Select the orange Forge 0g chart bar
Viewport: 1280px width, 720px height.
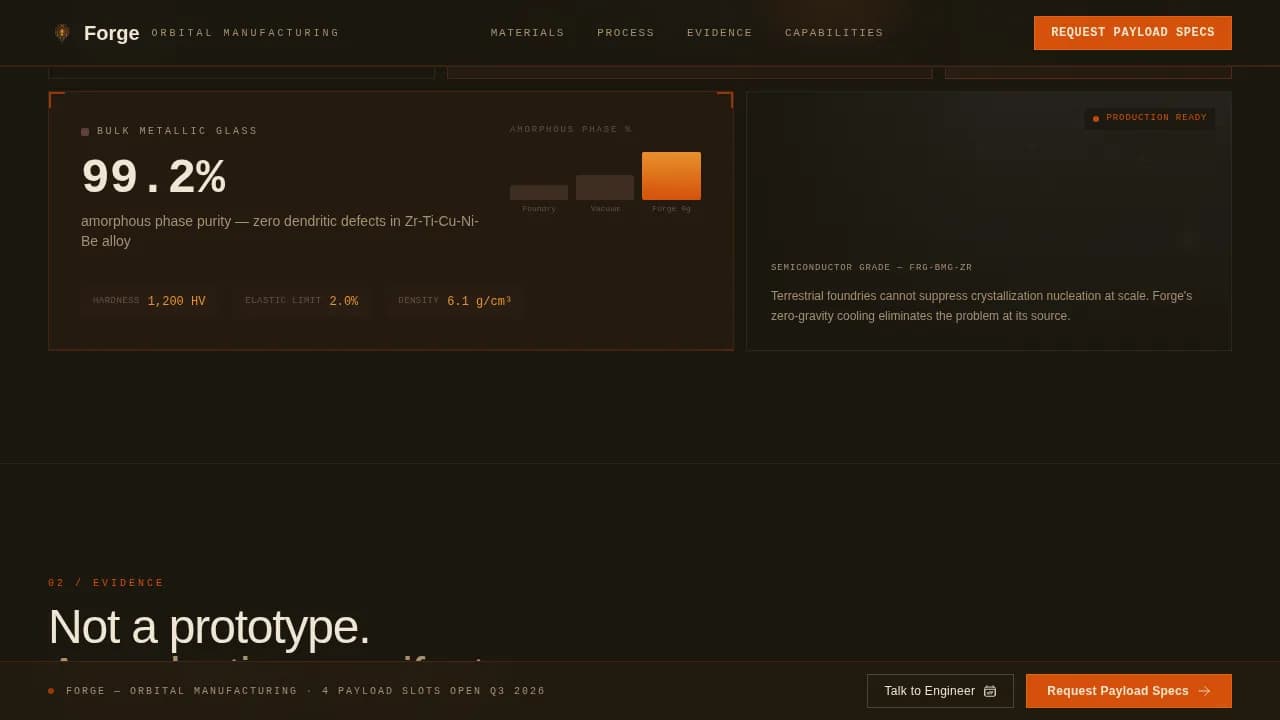point(671,176)
